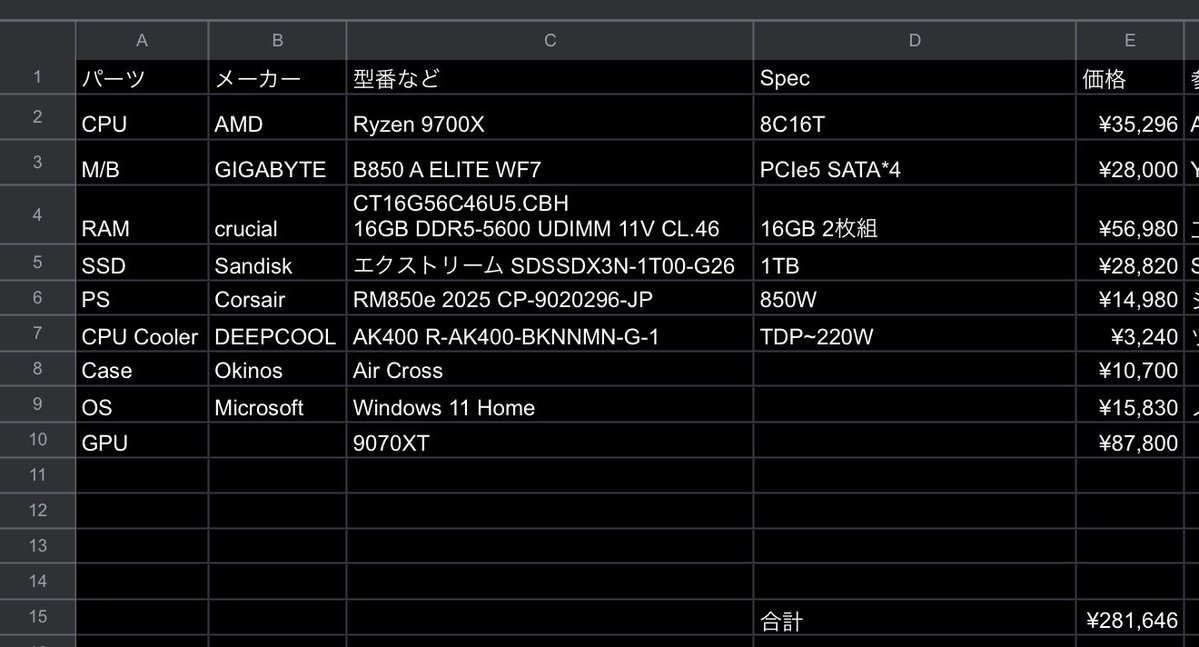Screen dimensions: 1199x647
Task: Select the B850 A ELITE WF7 cell
Action: [x=550, y=162]
